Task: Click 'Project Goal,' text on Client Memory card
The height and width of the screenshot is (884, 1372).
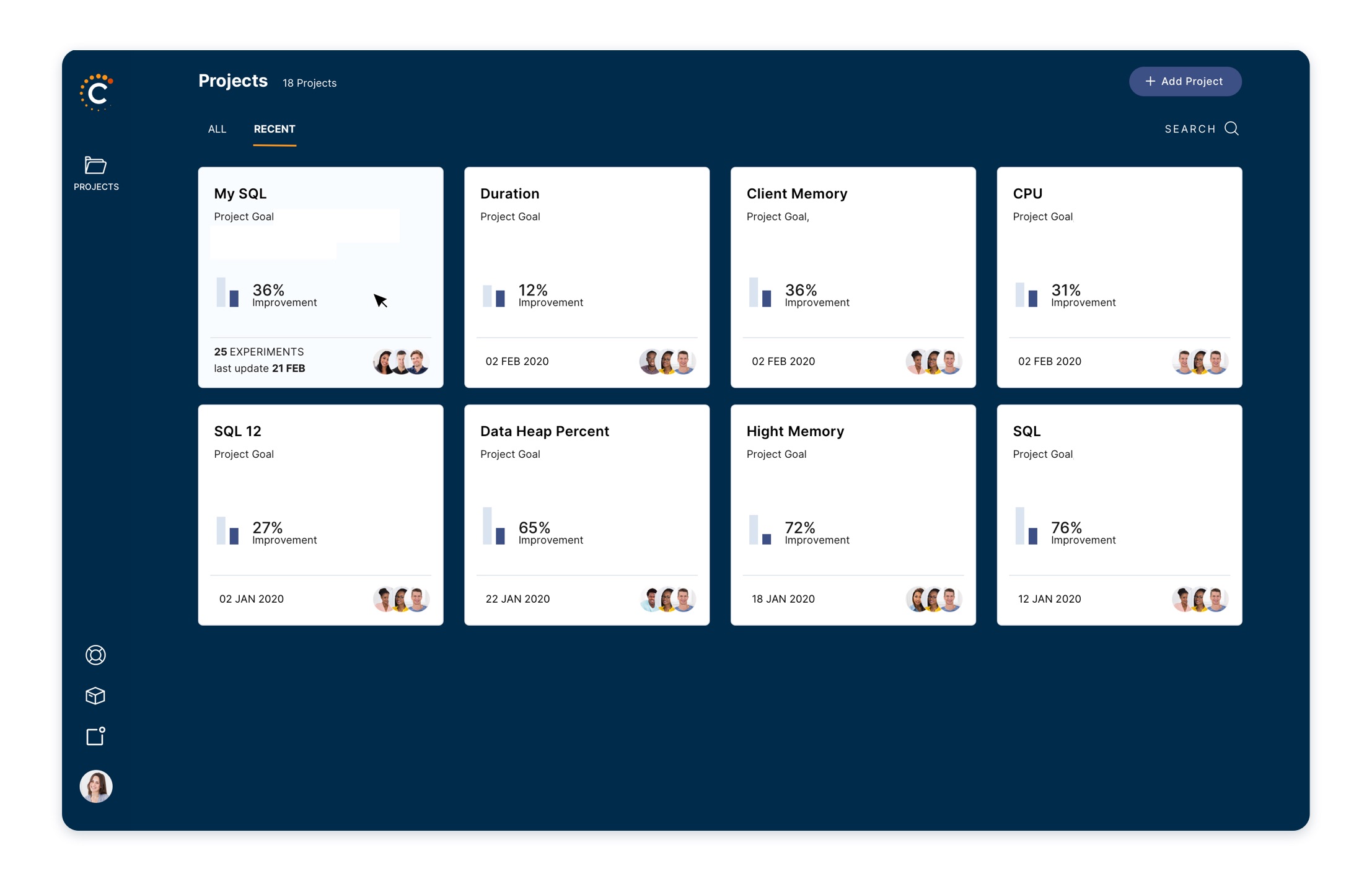Action: (778, 217)
